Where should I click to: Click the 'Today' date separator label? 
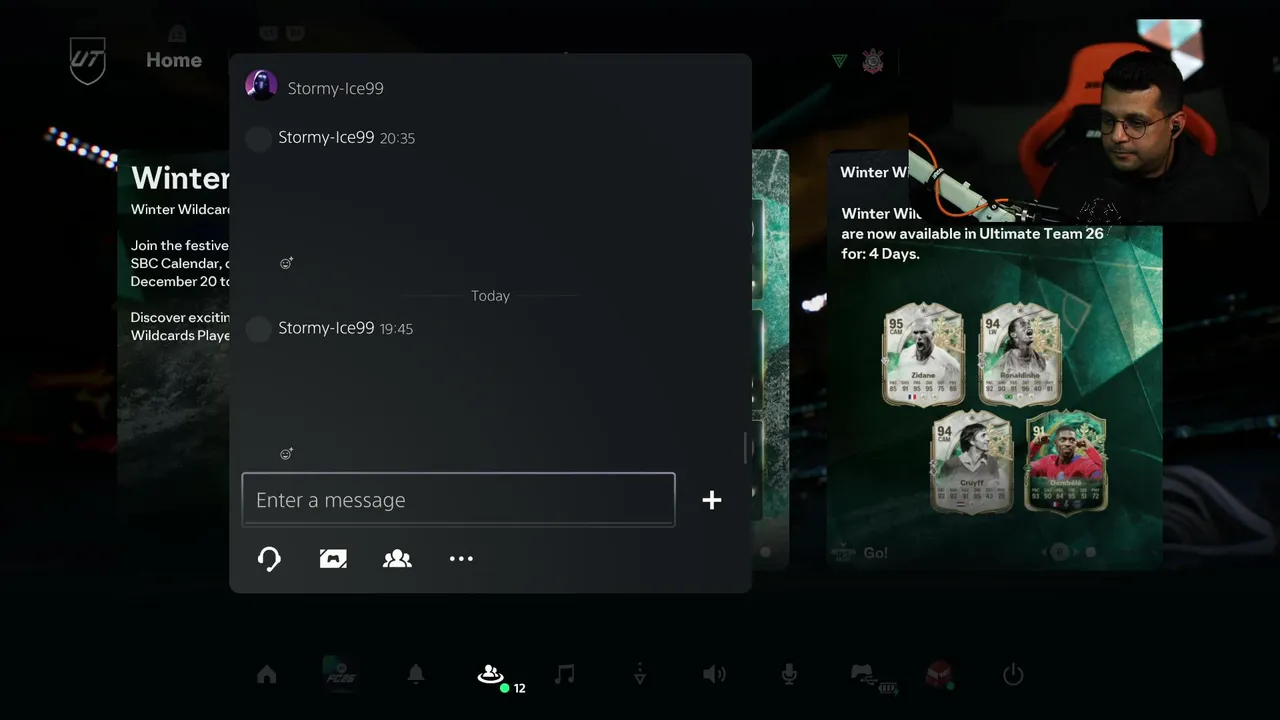tap(490, 296)
